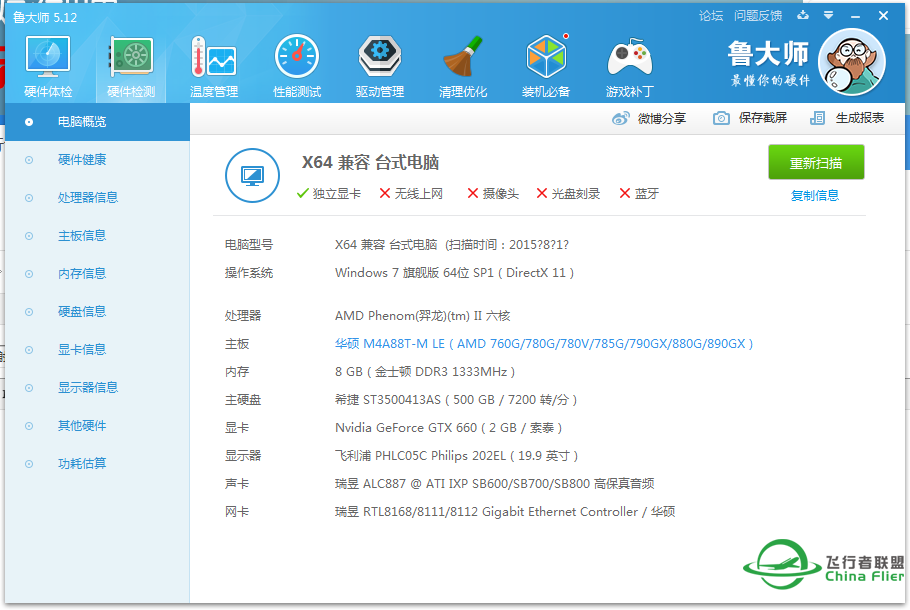Click the 瑞昱 RTL8168 network card value

tap(505, 512)
